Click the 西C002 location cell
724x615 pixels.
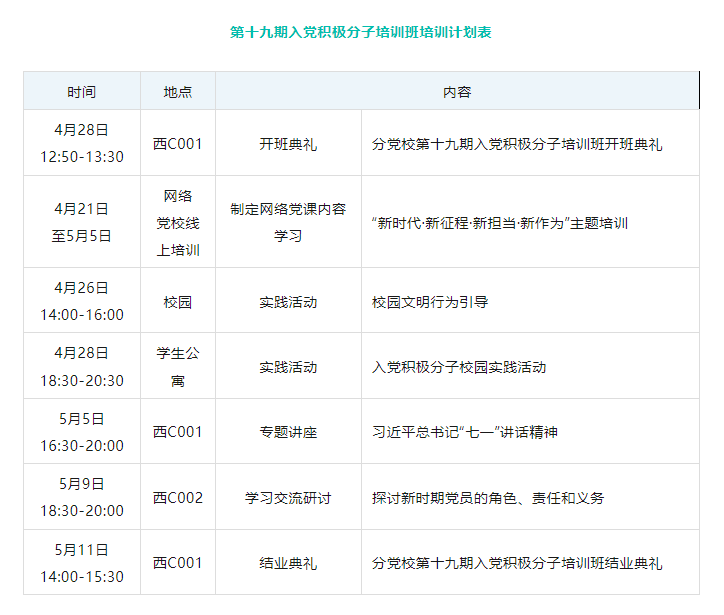[x=178, y=497]
